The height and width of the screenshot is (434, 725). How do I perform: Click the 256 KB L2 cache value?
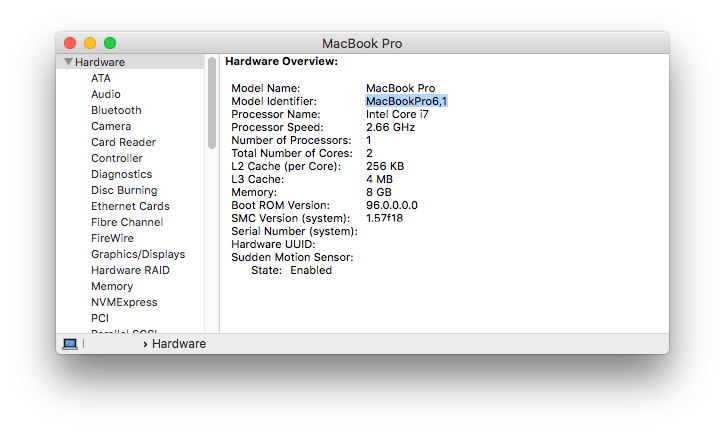tap(385, 166)
